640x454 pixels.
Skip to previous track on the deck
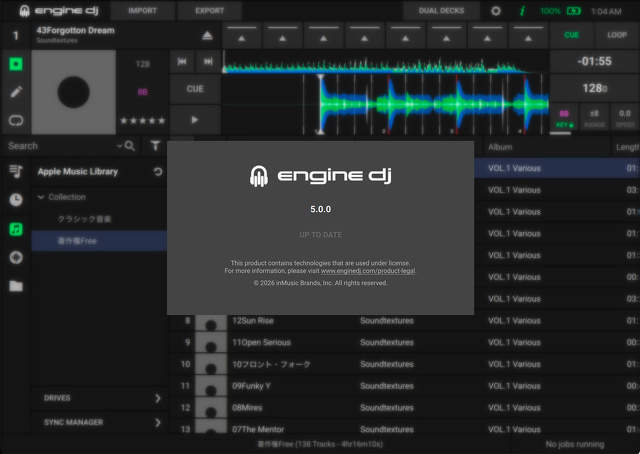pyautogui.click(x=182, y=62)
